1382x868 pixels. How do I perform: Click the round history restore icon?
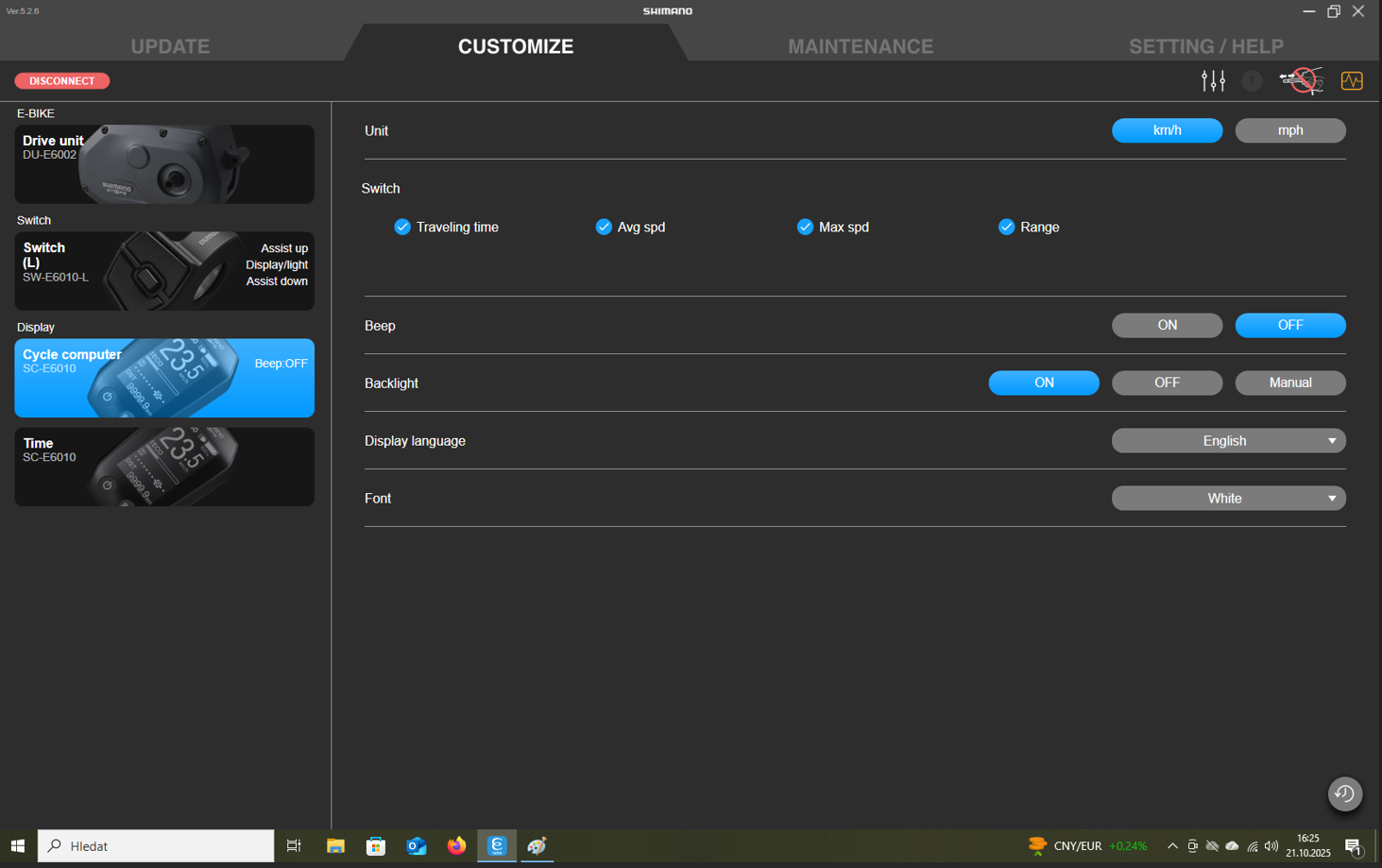click(x=1344, y=793)
